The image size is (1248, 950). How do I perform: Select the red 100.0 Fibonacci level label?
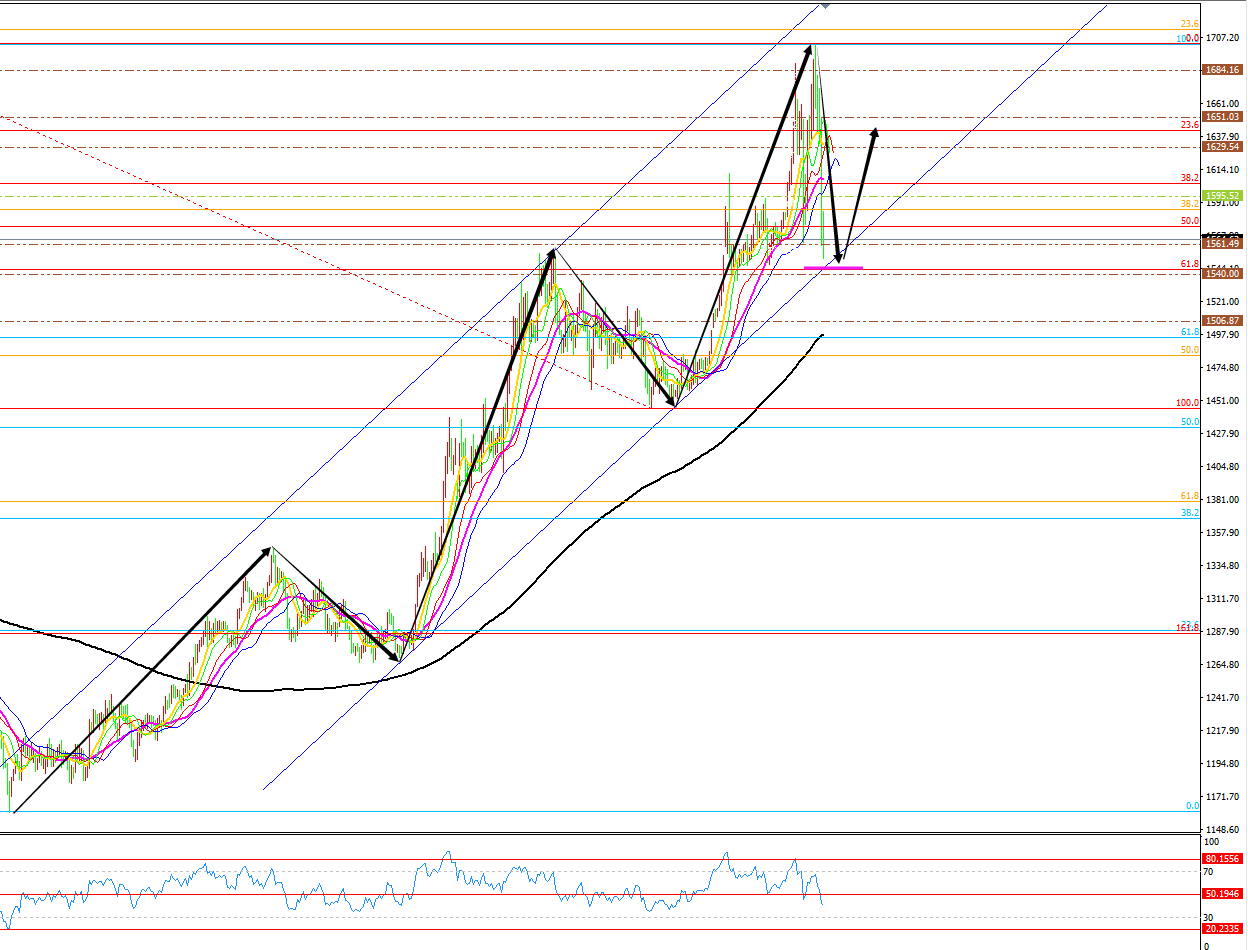pyautogui.click(x=1187, y=403)
